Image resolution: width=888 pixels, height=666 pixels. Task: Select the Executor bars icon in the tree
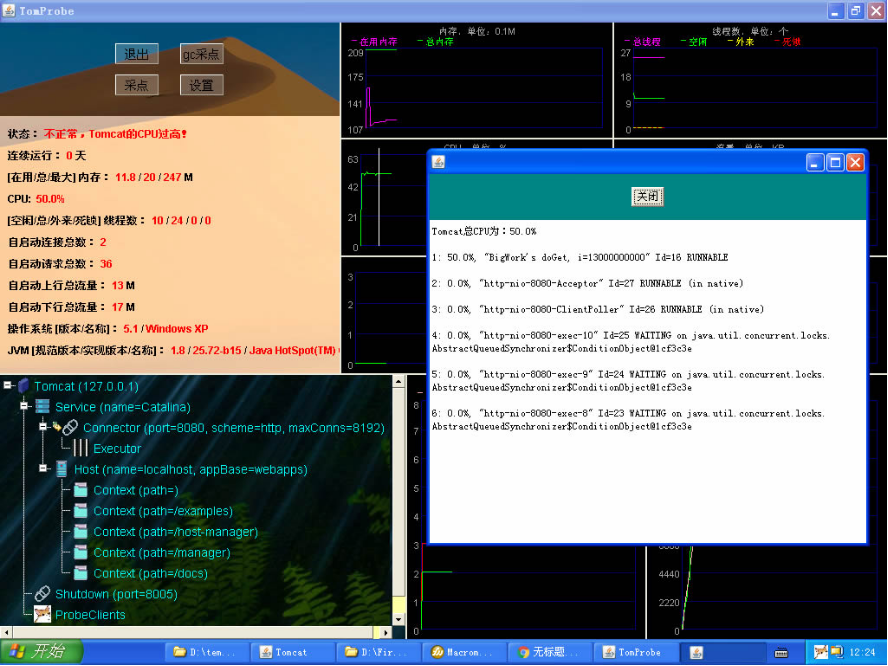coord(80,449)
